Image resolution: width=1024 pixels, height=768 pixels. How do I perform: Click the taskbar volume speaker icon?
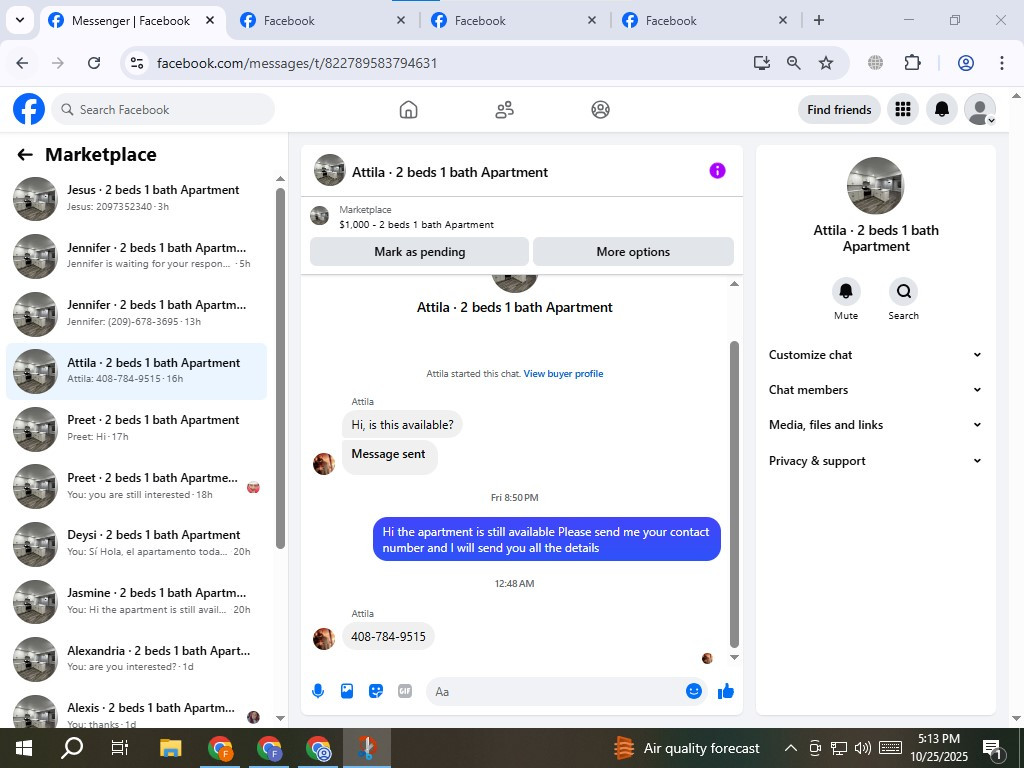click(x=863, y=748)
